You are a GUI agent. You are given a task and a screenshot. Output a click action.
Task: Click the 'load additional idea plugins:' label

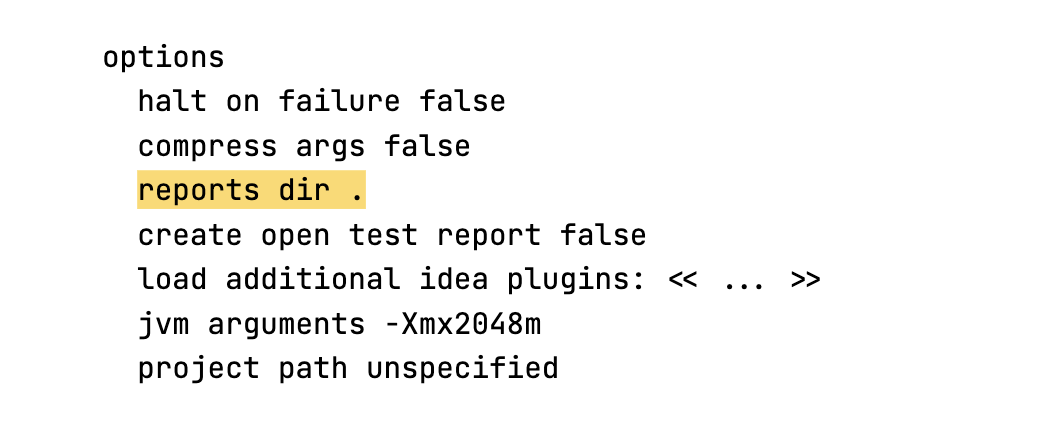tap(391, 280)
